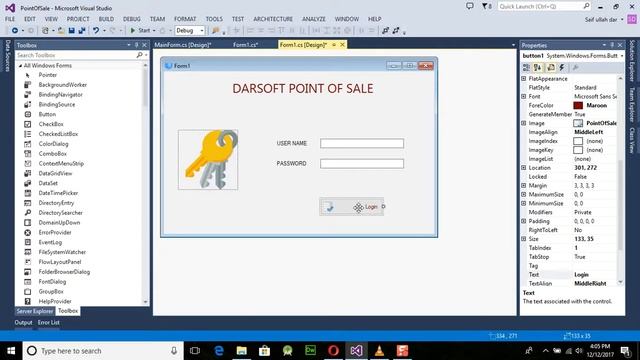Open the Debug configuration dropdown
Screen dimensions: 640x360
pos(202,31)
